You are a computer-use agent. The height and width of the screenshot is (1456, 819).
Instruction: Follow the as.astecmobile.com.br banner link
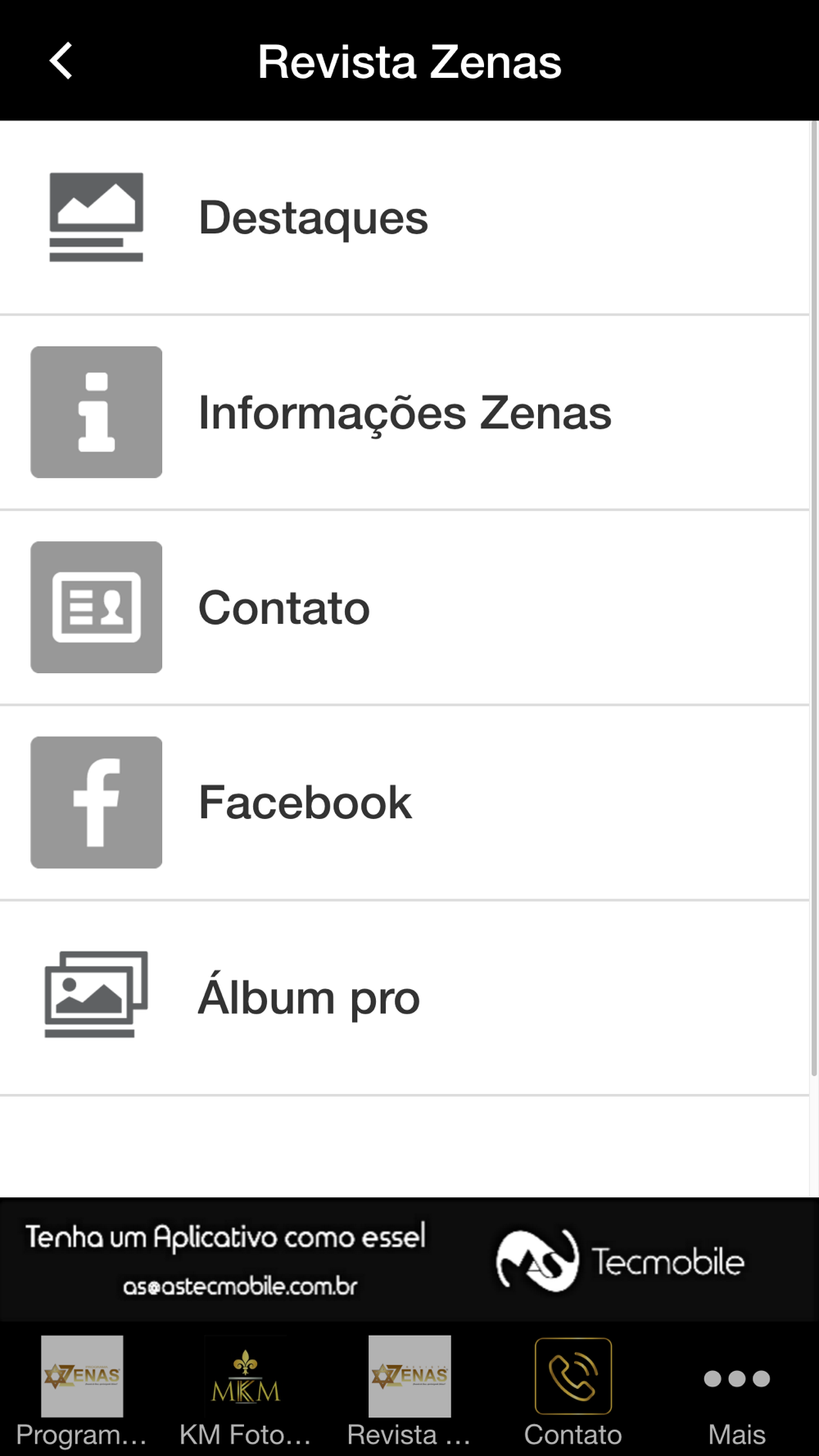point(240,1286)
